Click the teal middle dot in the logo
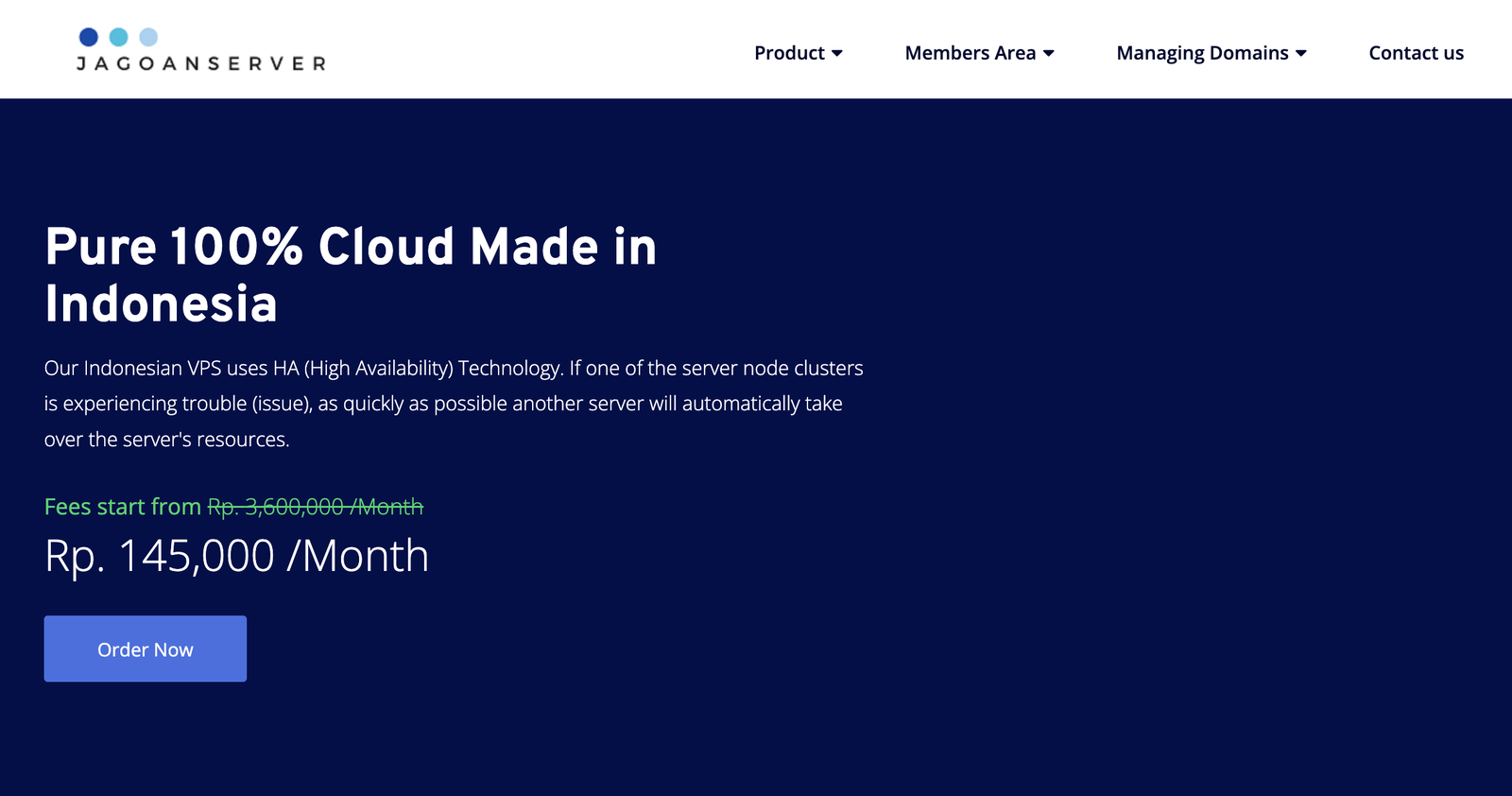This screenshot has height=796, width=1512. click(119, 37)
